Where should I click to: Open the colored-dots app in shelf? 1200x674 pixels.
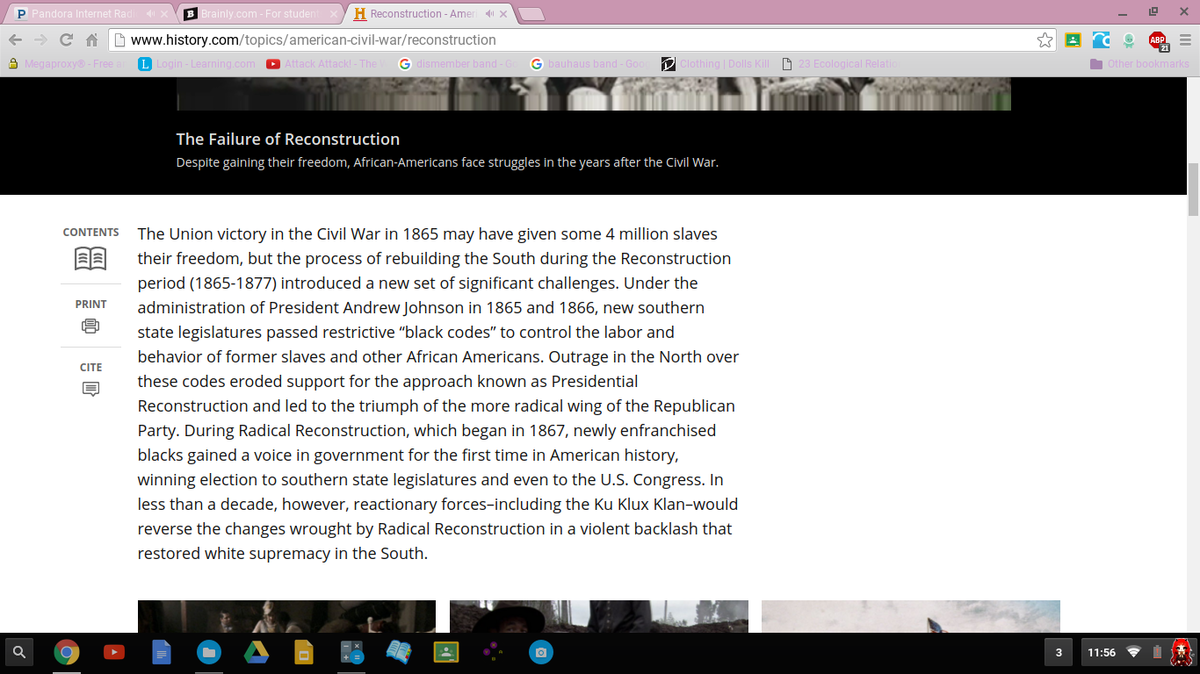494,652
